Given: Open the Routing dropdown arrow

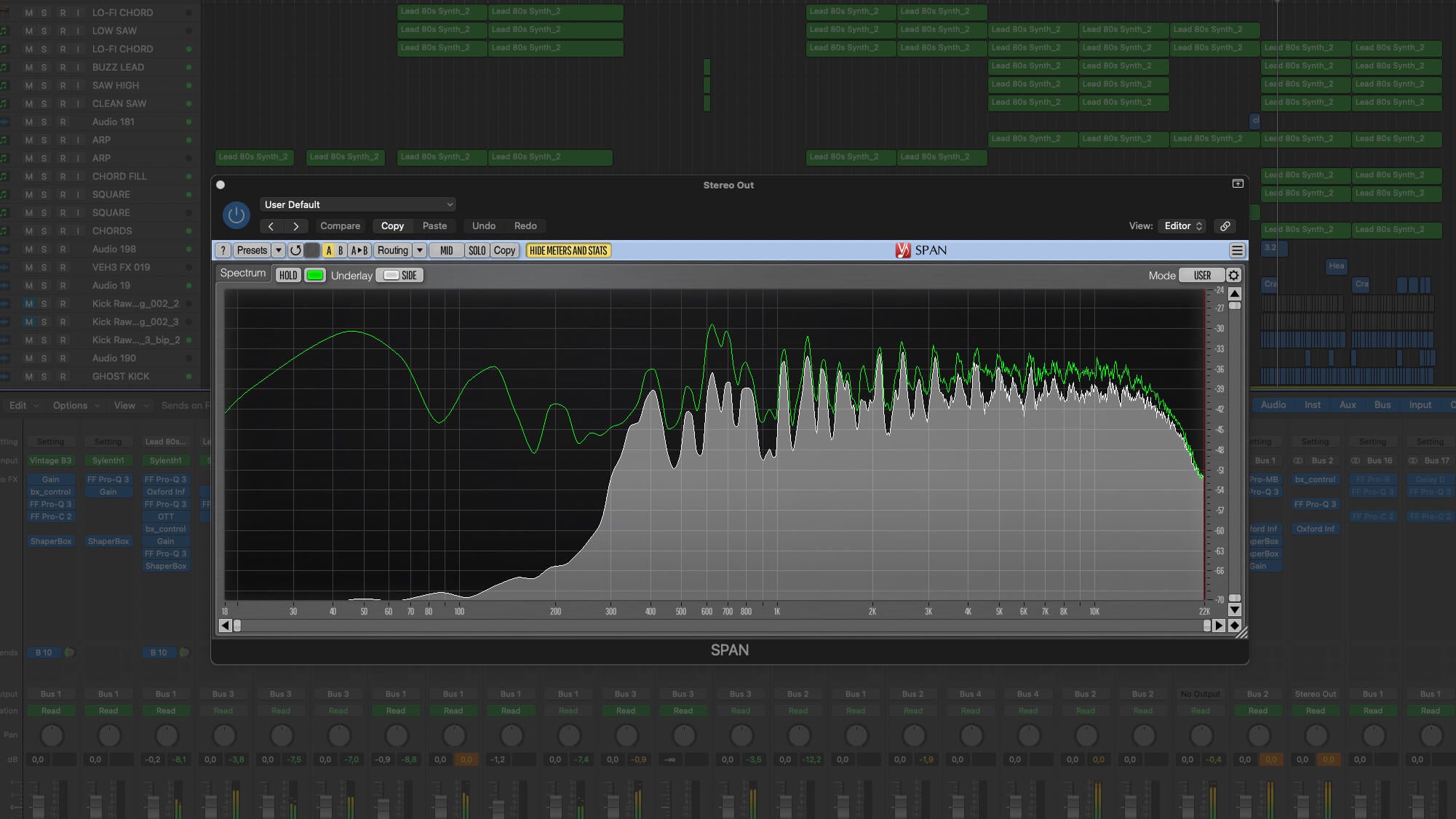Looking at the screenshot, I should [x=421, y=250].
